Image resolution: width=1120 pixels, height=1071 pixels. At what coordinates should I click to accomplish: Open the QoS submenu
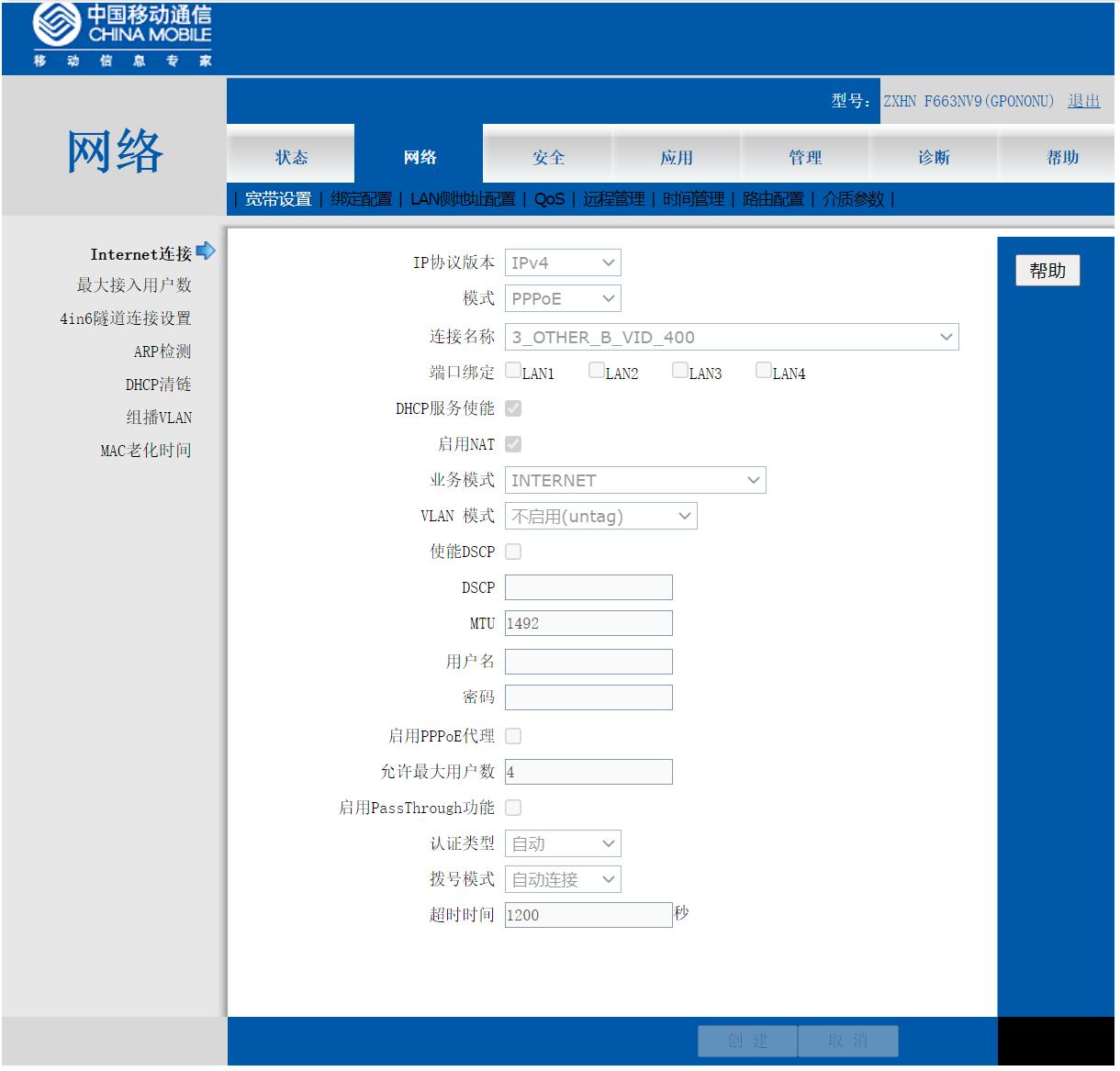(x=549, y=199)
